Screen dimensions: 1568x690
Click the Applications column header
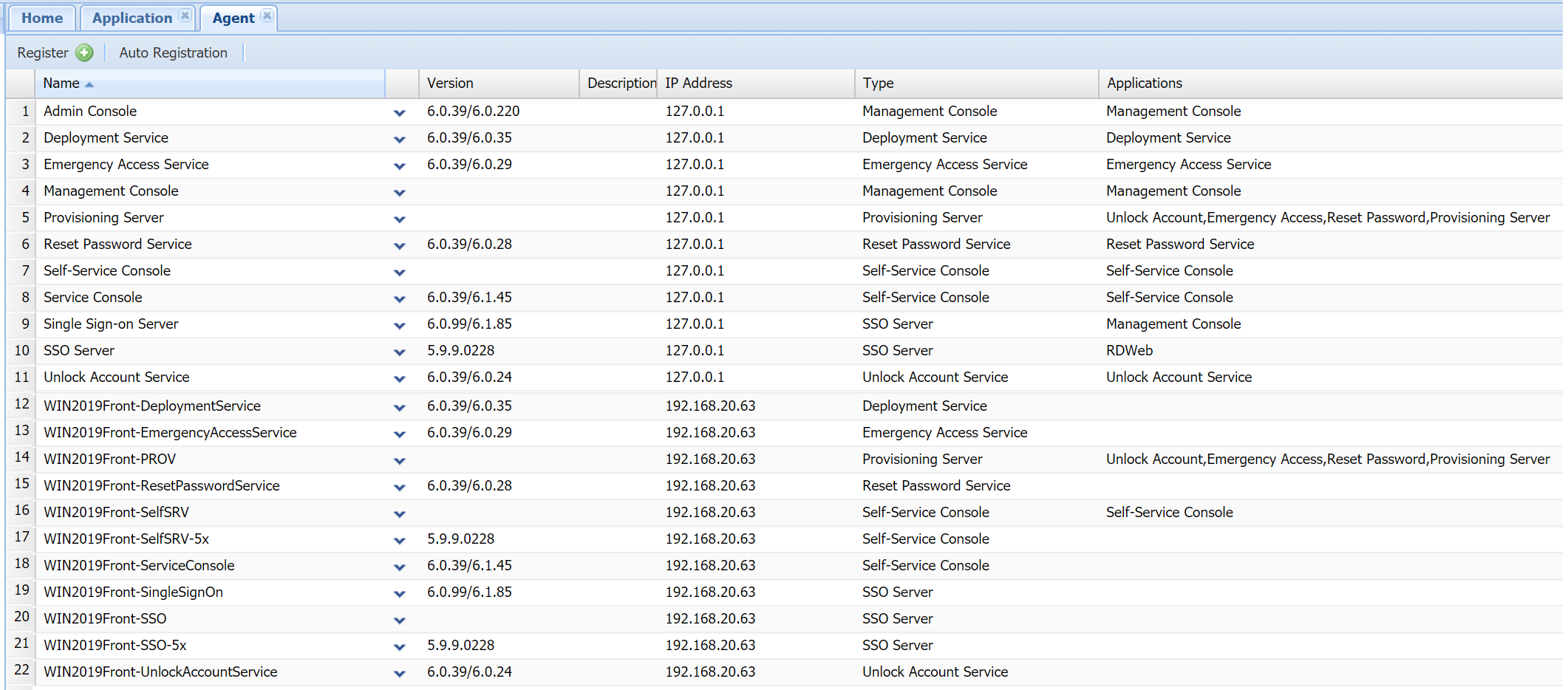point(1144,83)
